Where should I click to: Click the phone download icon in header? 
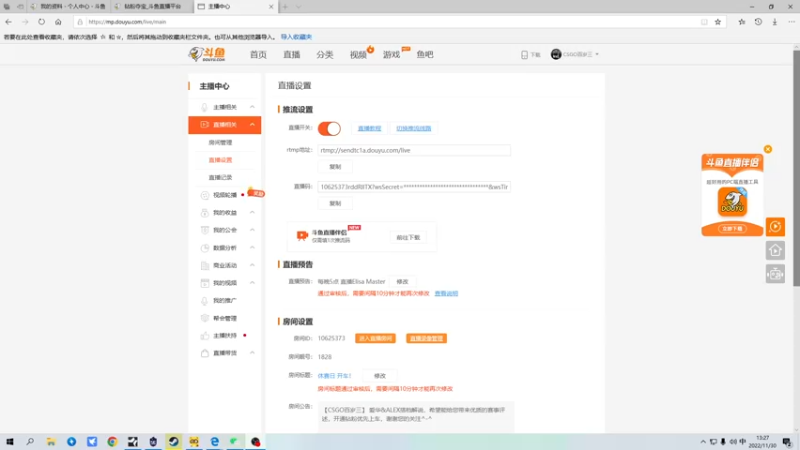coord(524,55)
